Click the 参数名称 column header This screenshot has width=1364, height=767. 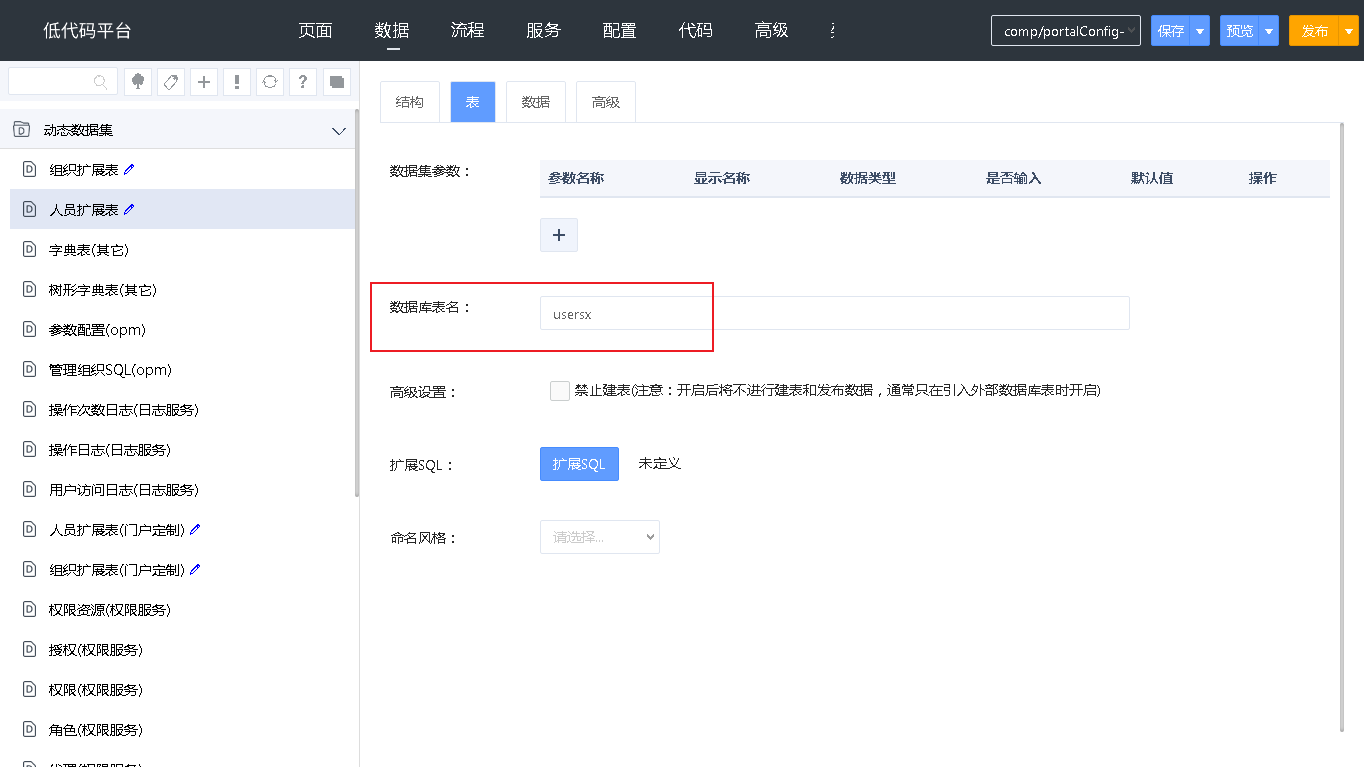click(x=576, y=178)
